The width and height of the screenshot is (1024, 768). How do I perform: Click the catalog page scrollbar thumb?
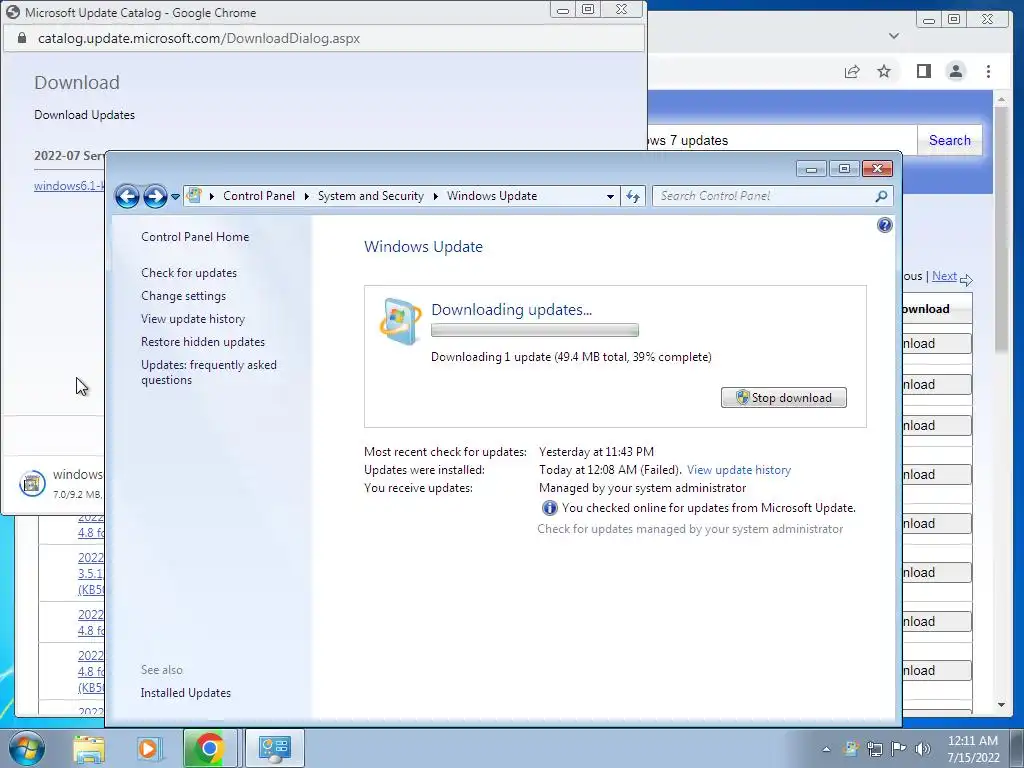point(1001,229)
